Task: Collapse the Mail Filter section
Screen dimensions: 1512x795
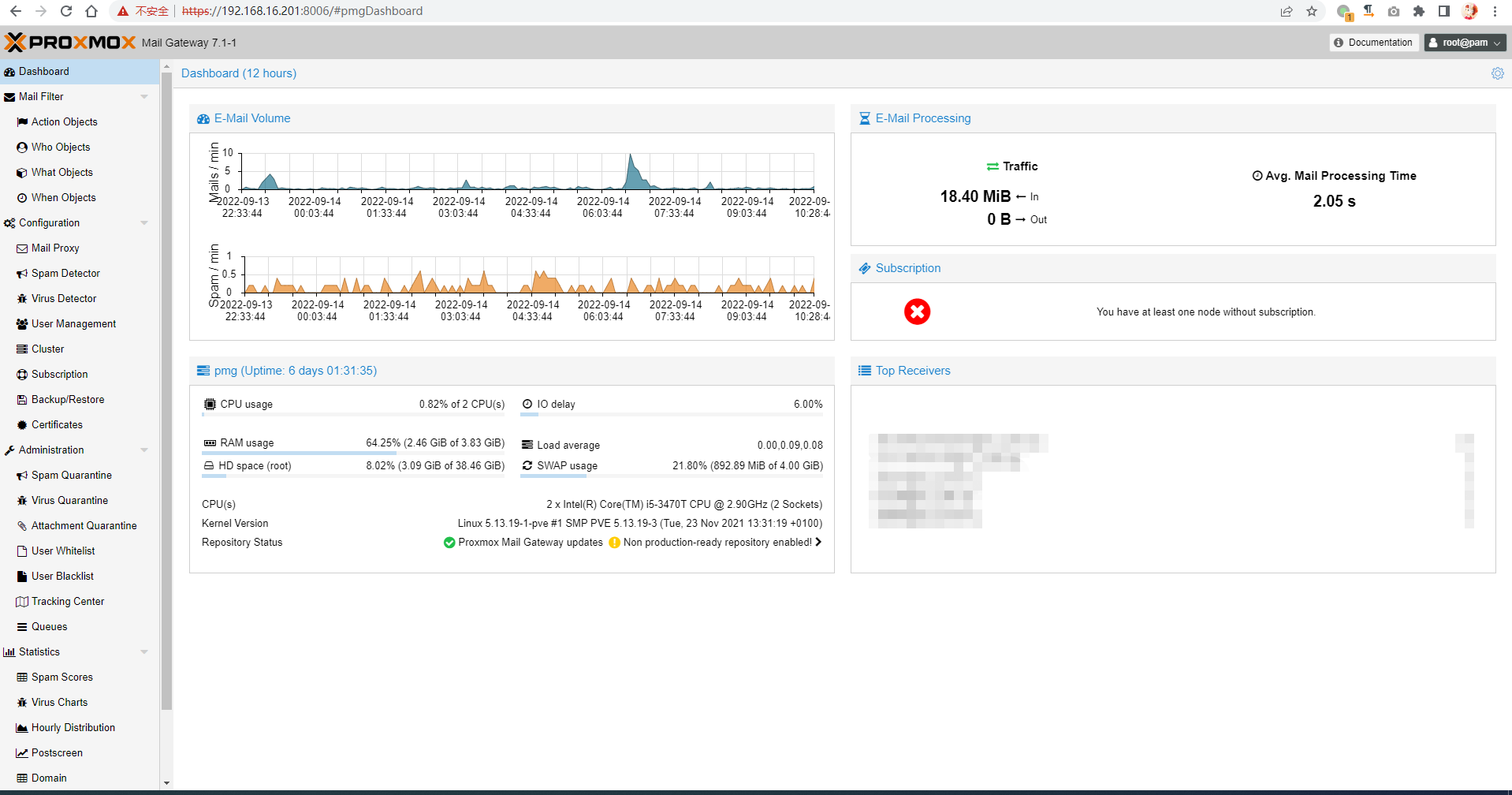Action: coord(143,96)
